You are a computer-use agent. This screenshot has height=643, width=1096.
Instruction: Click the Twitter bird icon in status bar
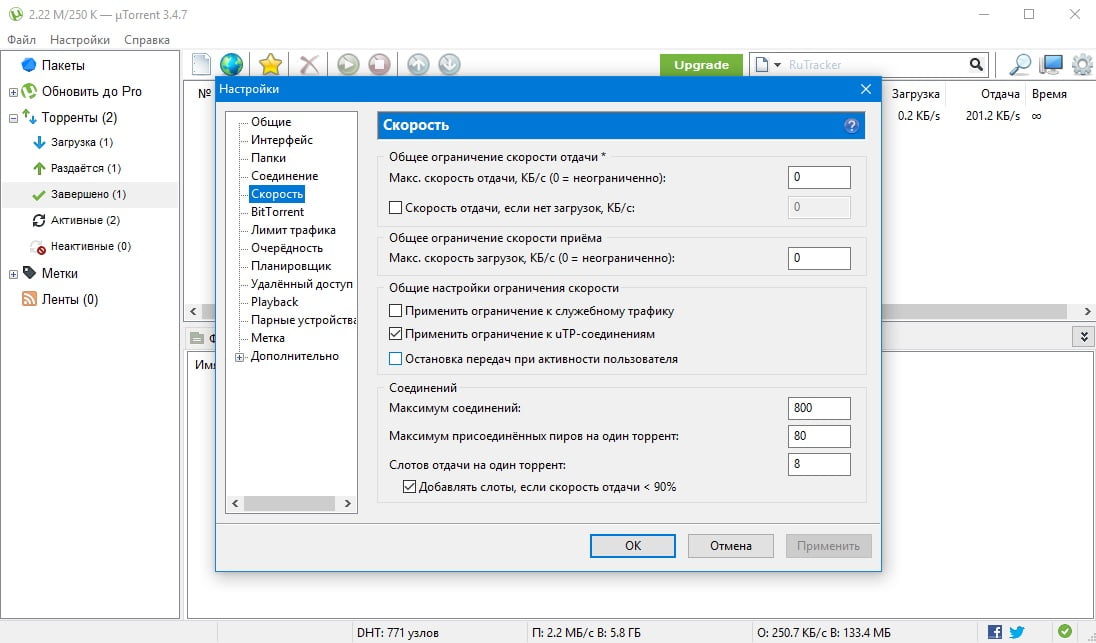coord(1017,632)
